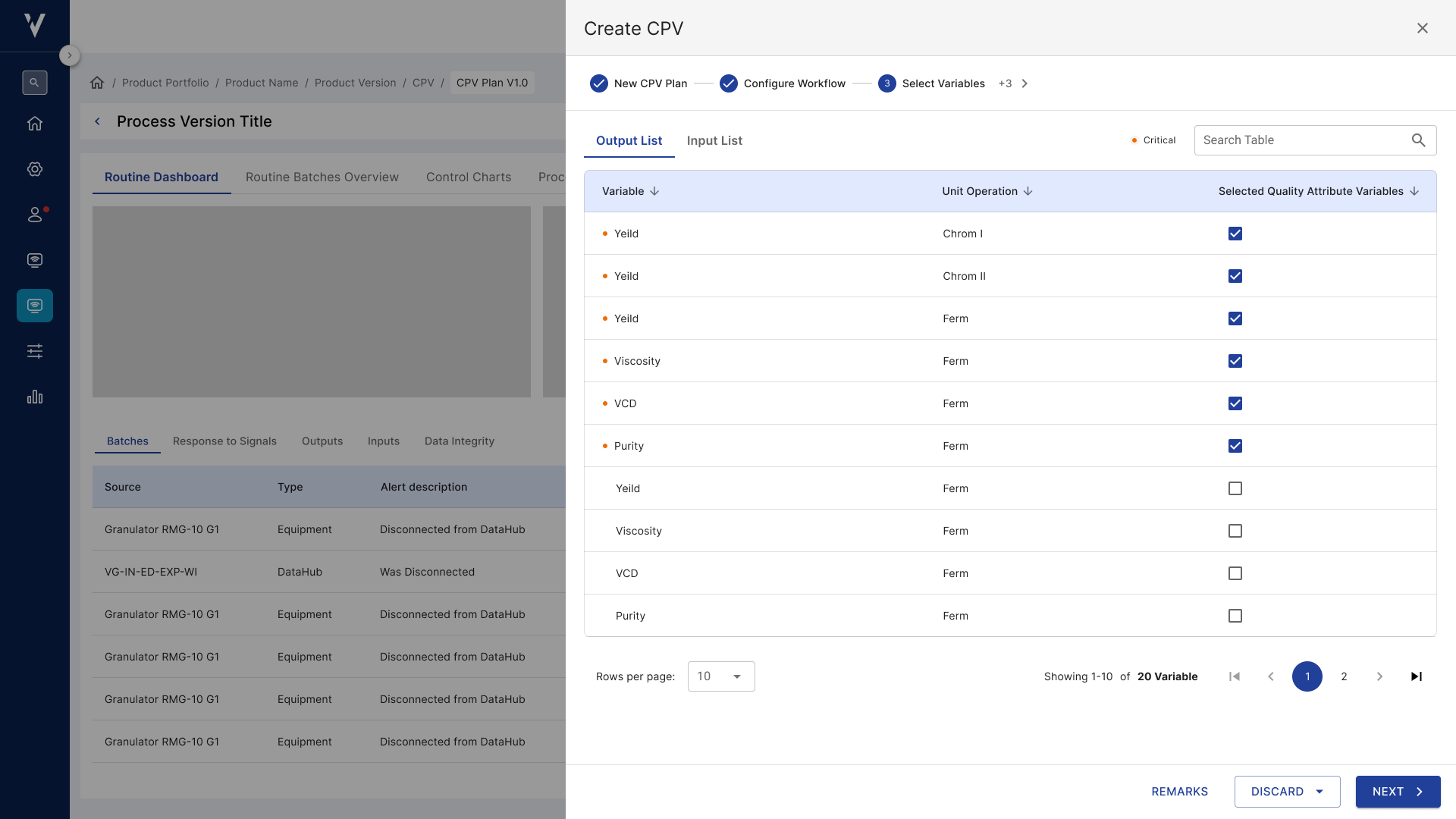Click the breadcrumb home icon
This screenshot has height=819, width=1456.
pyautogui.click(x=97, y=83)
